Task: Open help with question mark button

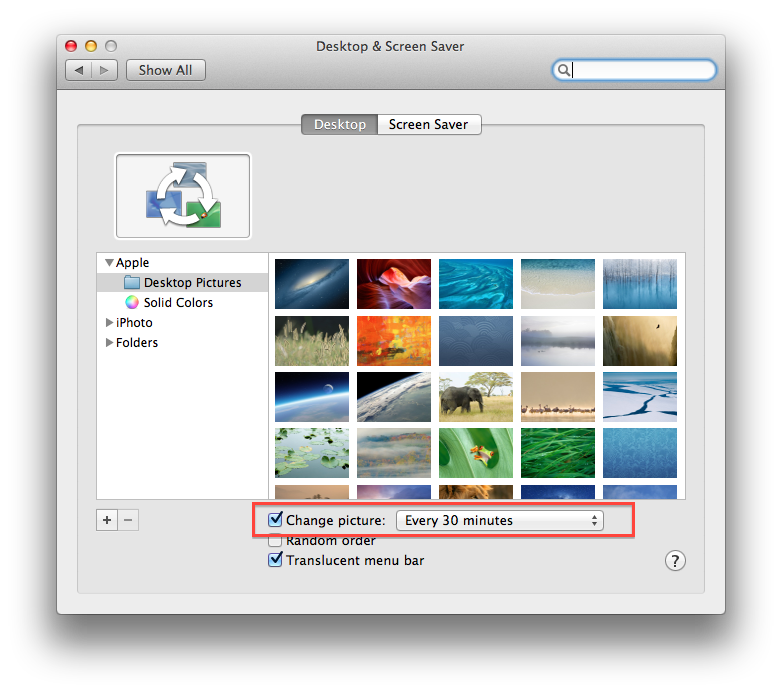Action: (675, 561)
